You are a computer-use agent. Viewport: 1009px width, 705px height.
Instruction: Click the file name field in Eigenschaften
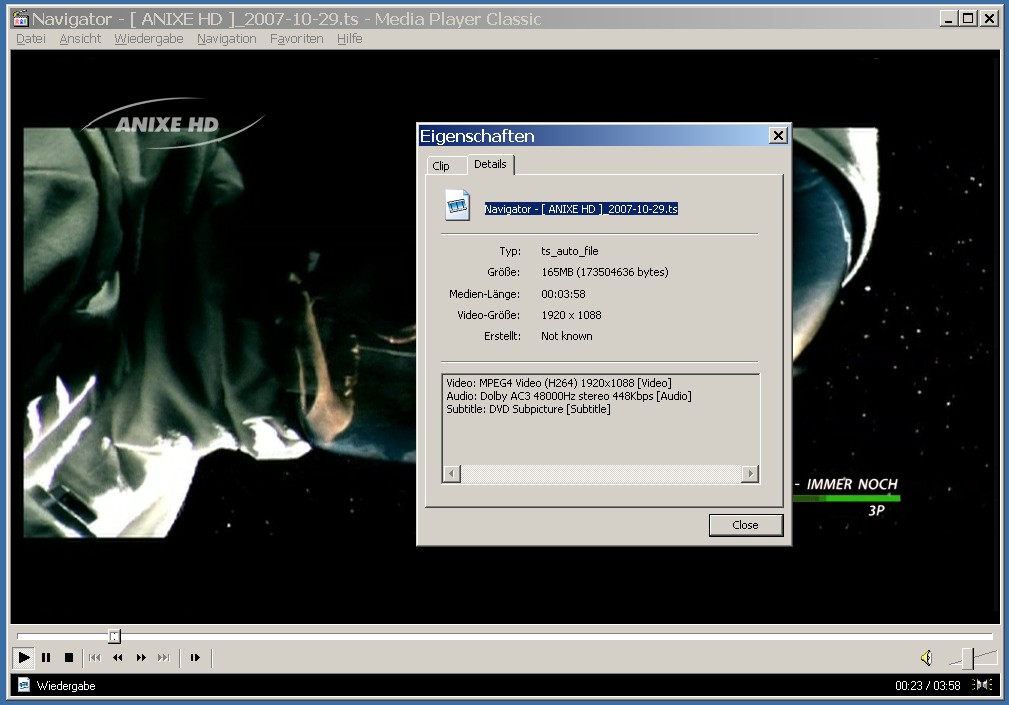pyautogui.click(x=581, y=209)
